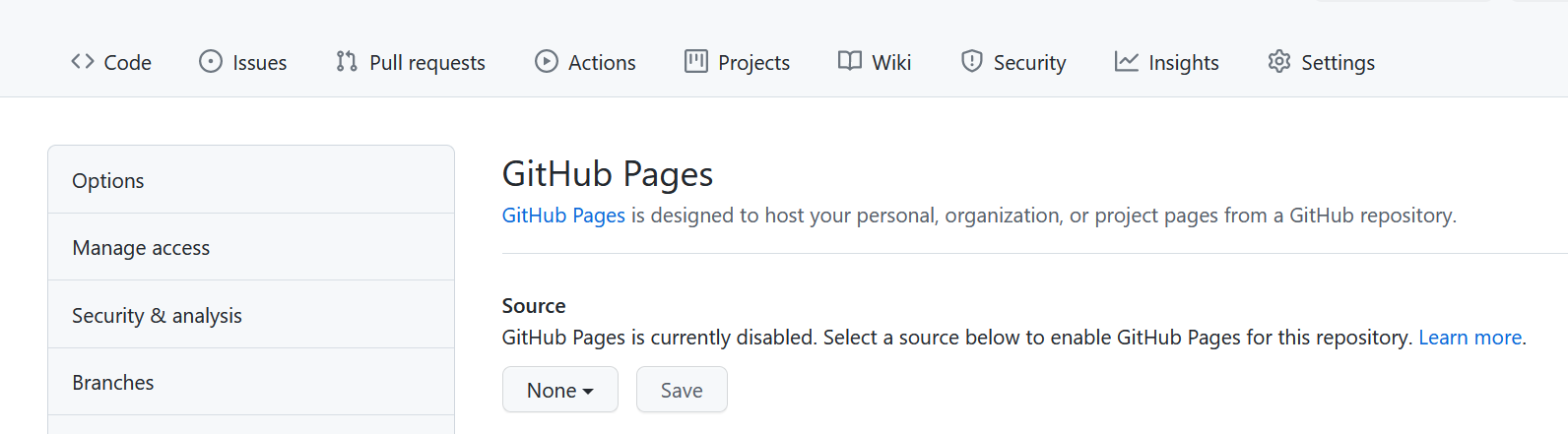Click the Issues circle icon
Viewport: 1568px width, 434px height.
[211, 62]
